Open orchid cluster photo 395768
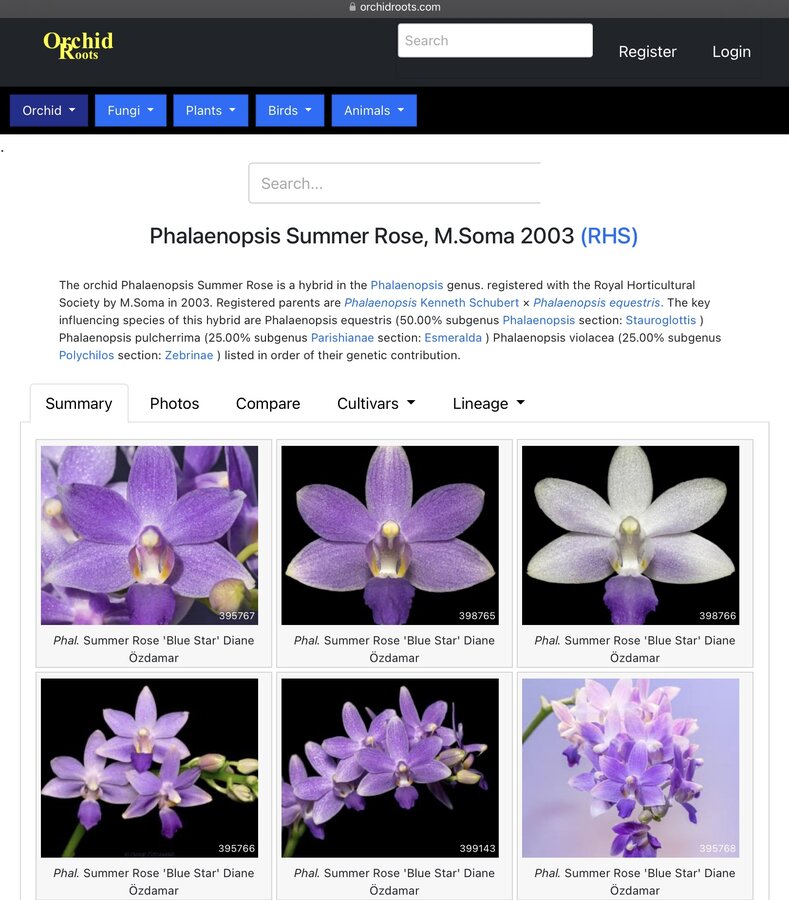789x900 pixels. (630, 767)
